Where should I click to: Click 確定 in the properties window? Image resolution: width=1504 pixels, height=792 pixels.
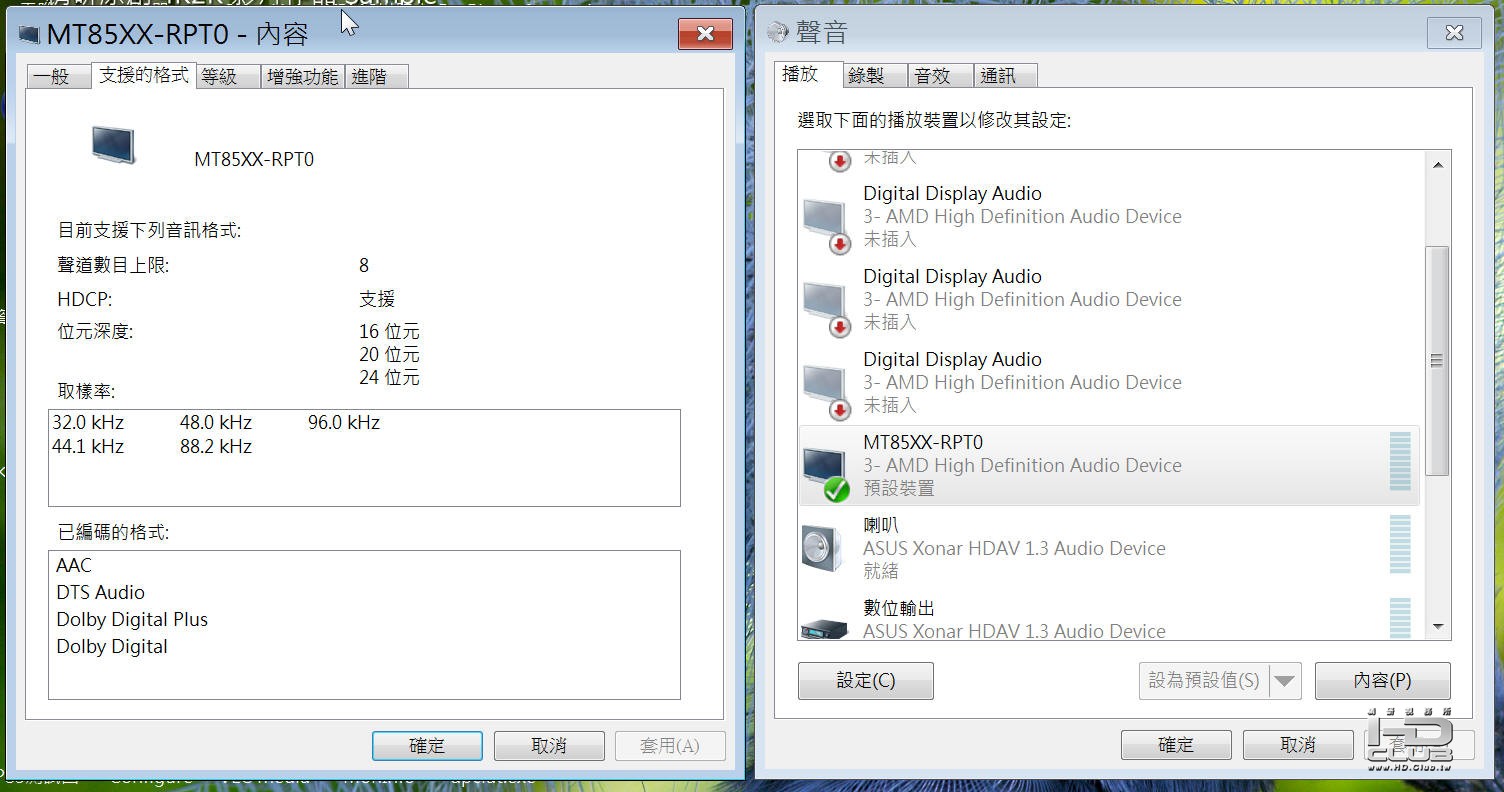tap(427, 746)
